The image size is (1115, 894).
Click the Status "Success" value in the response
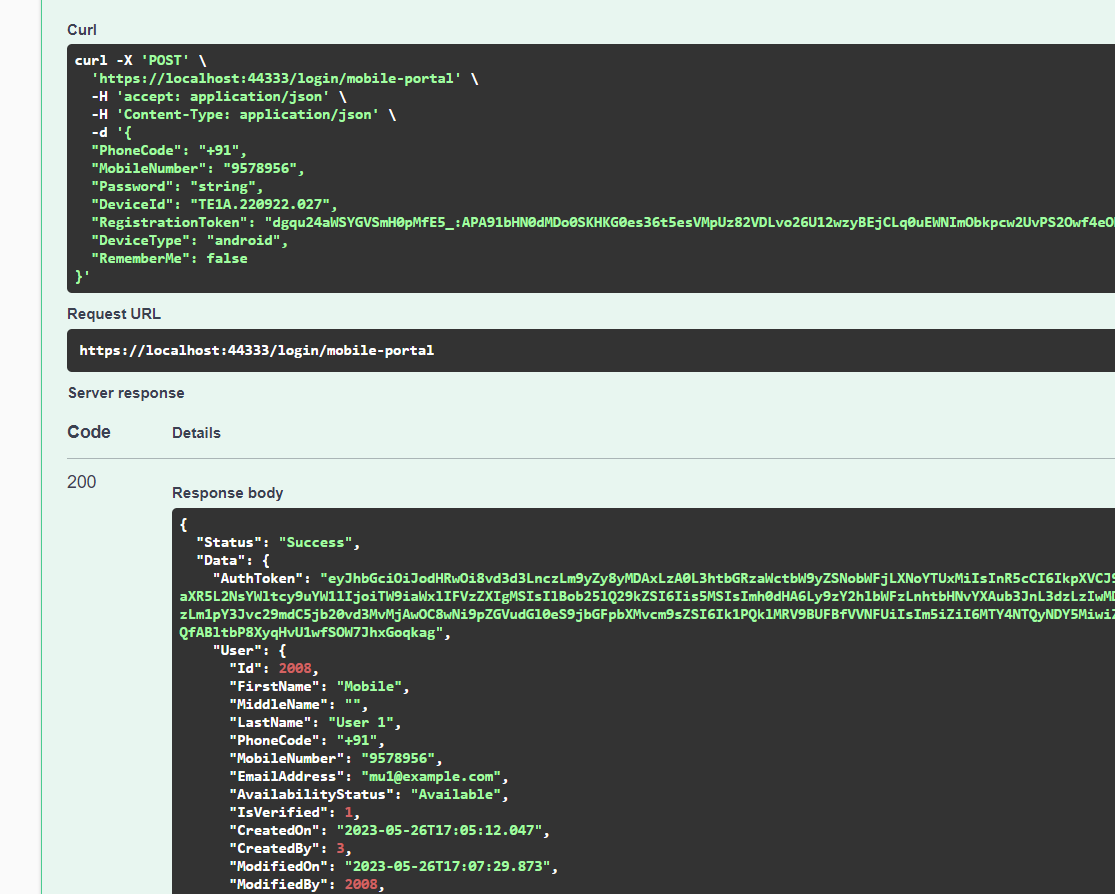[318, 542]
